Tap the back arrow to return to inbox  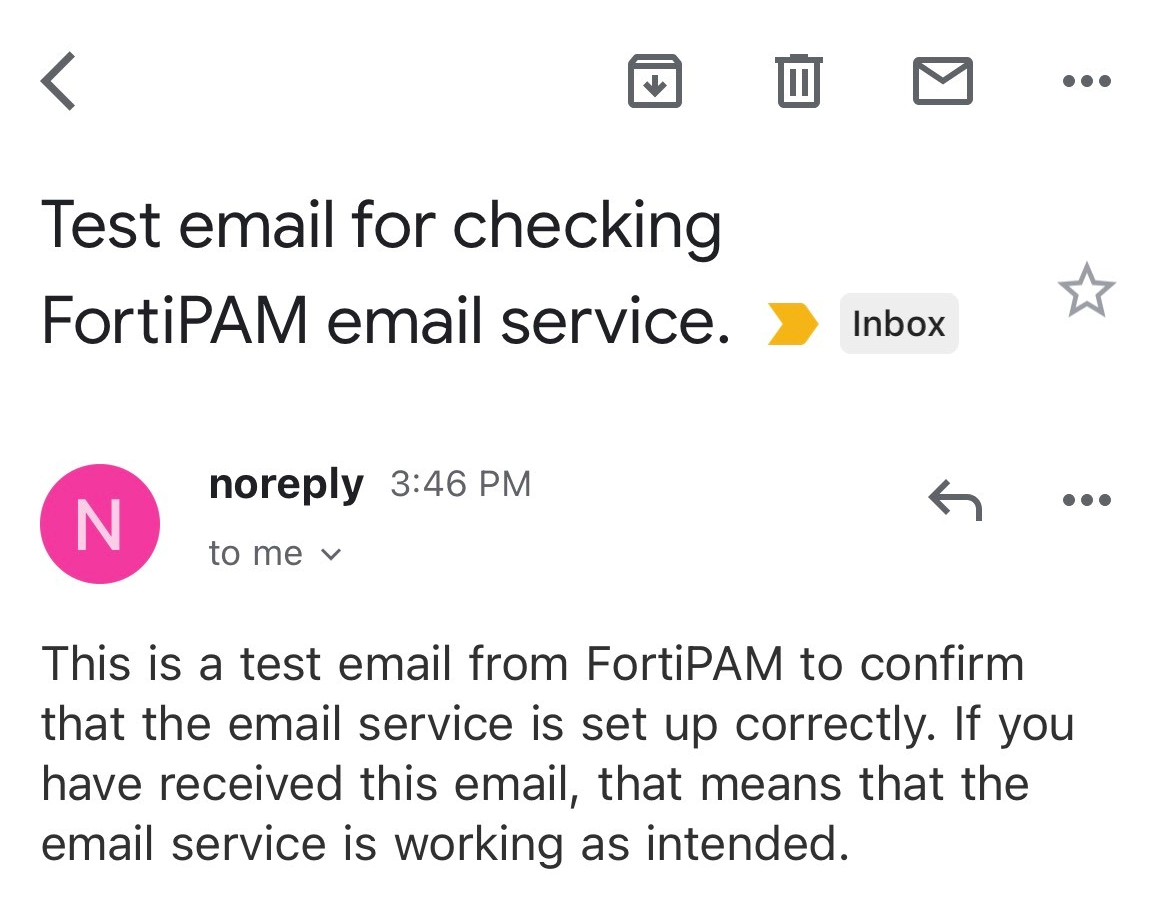coord(57,81)
